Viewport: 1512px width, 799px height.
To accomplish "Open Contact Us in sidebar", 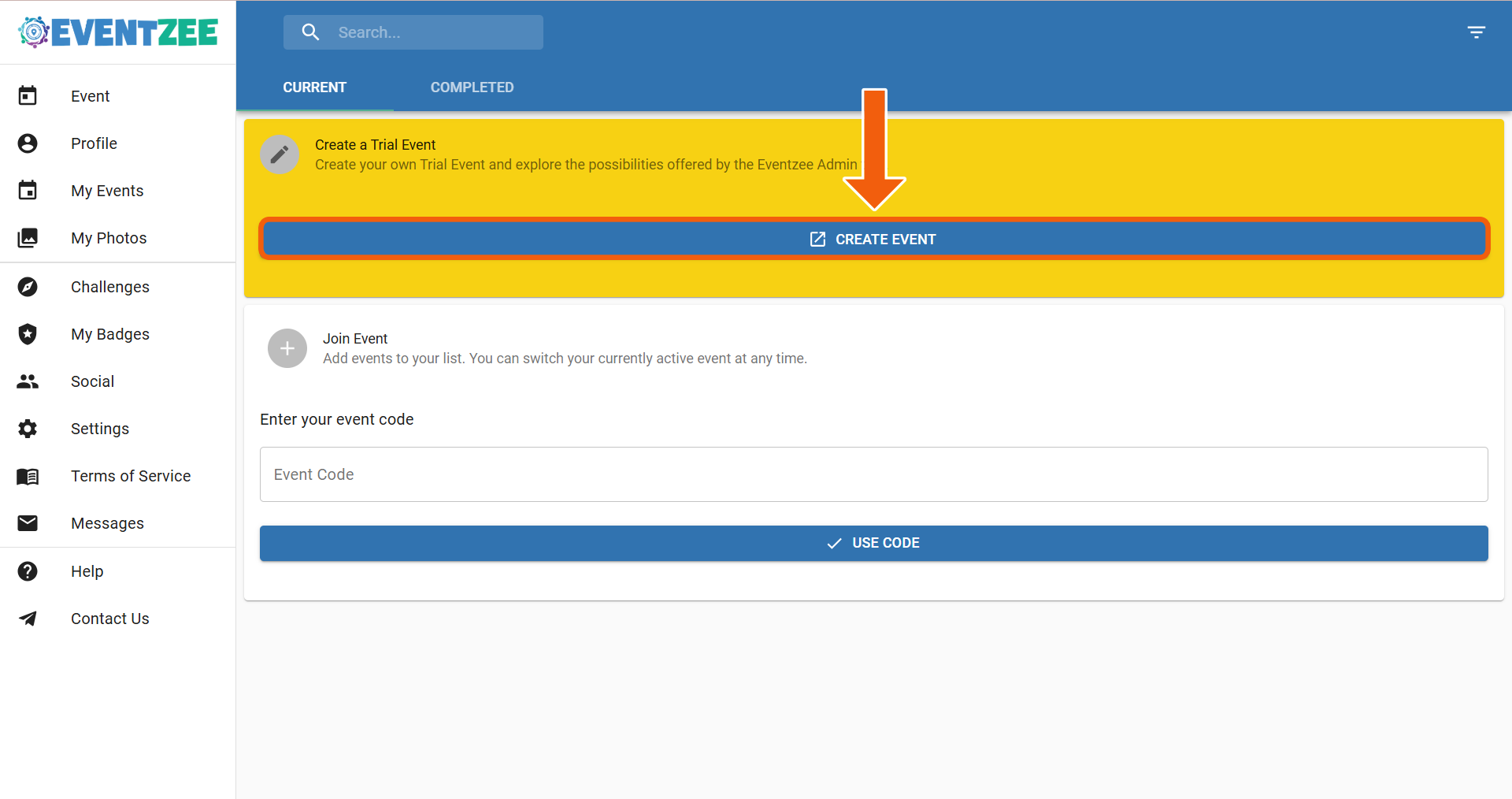I will point(118,618).
